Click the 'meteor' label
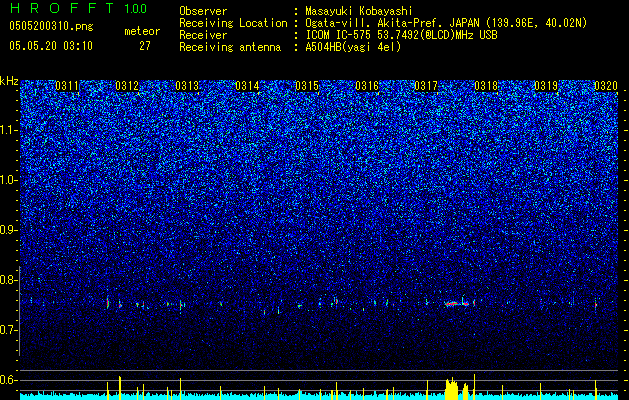Viewport: 629px width, 400px height. tap(142, 31)
